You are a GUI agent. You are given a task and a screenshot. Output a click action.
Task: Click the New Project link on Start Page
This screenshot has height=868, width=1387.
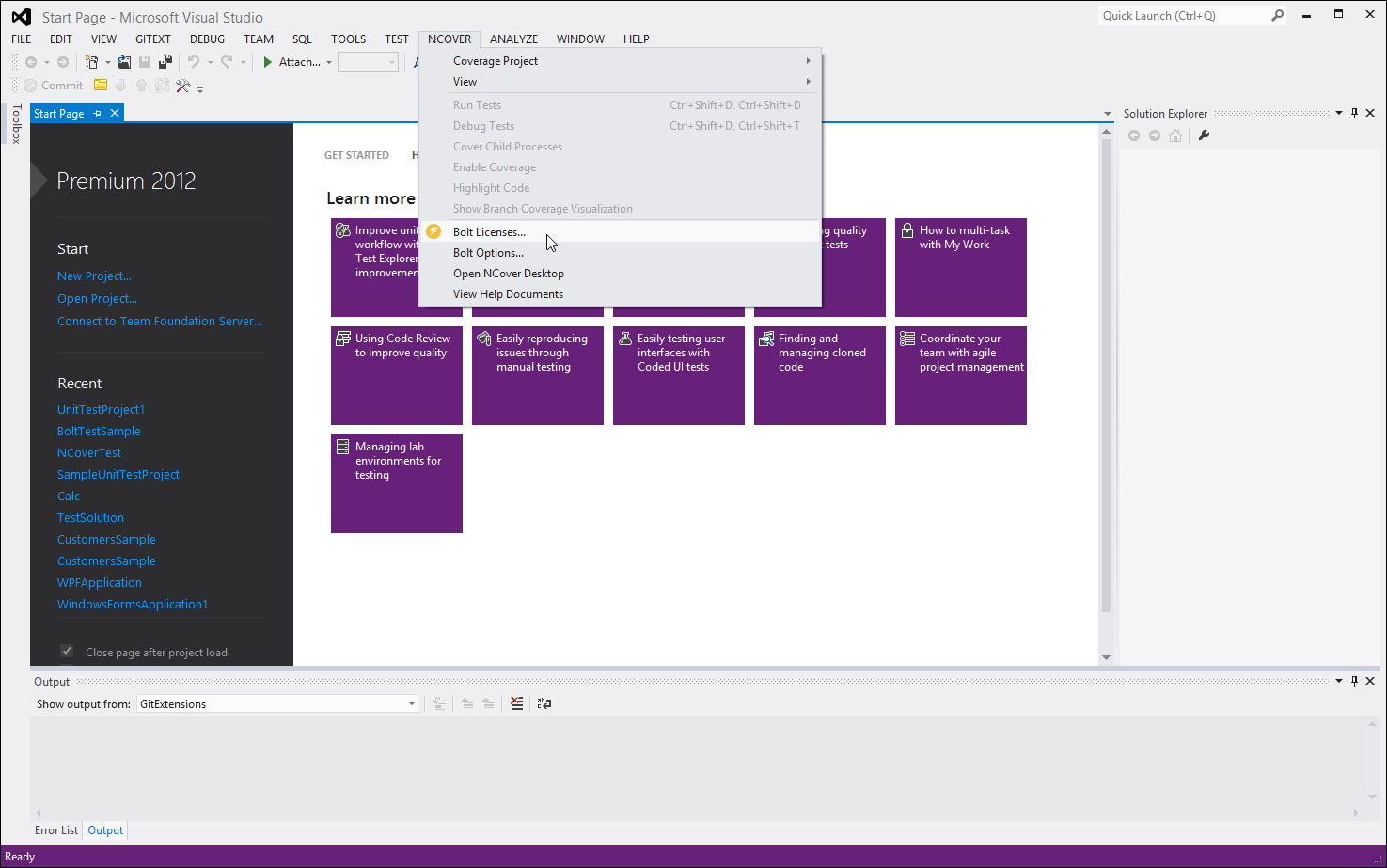click(94, 276)
